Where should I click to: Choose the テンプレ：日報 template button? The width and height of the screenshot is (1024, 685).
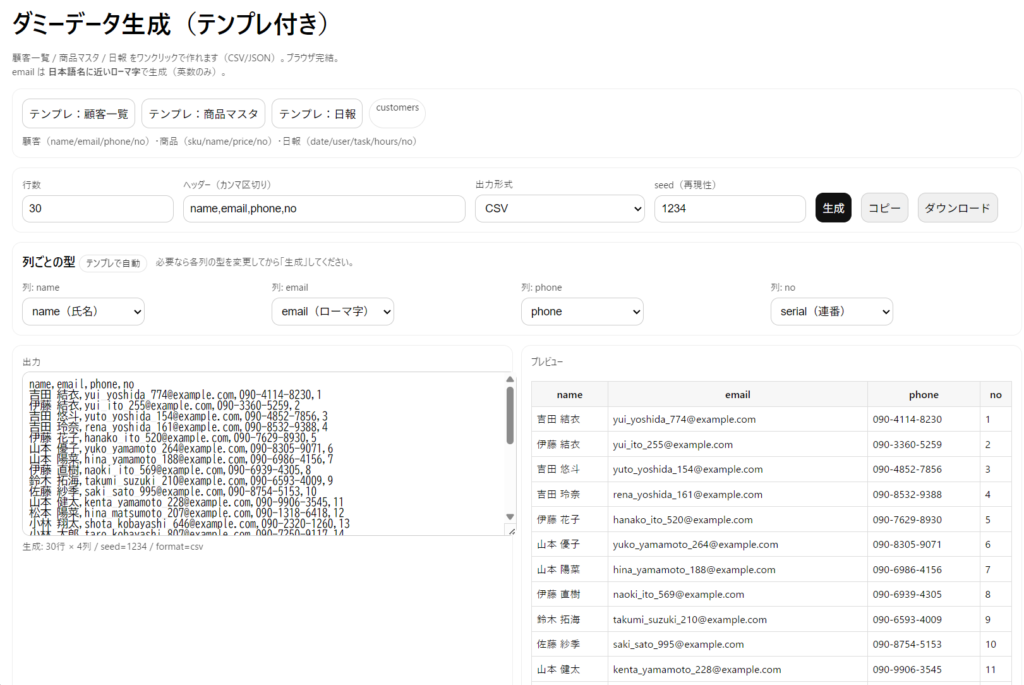click(317, 114)
